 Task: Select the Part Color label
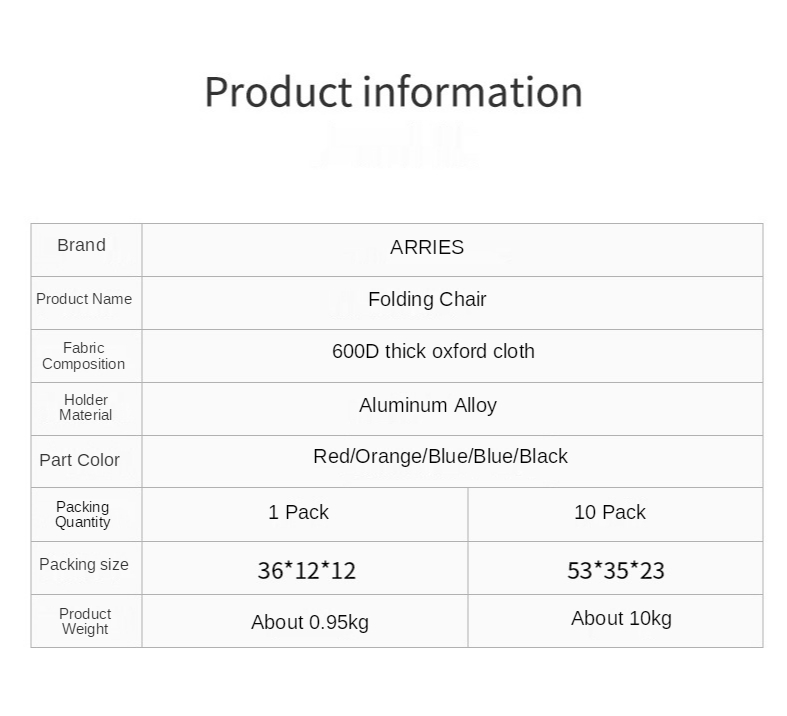pyautogui.click(x=80, y=460)
